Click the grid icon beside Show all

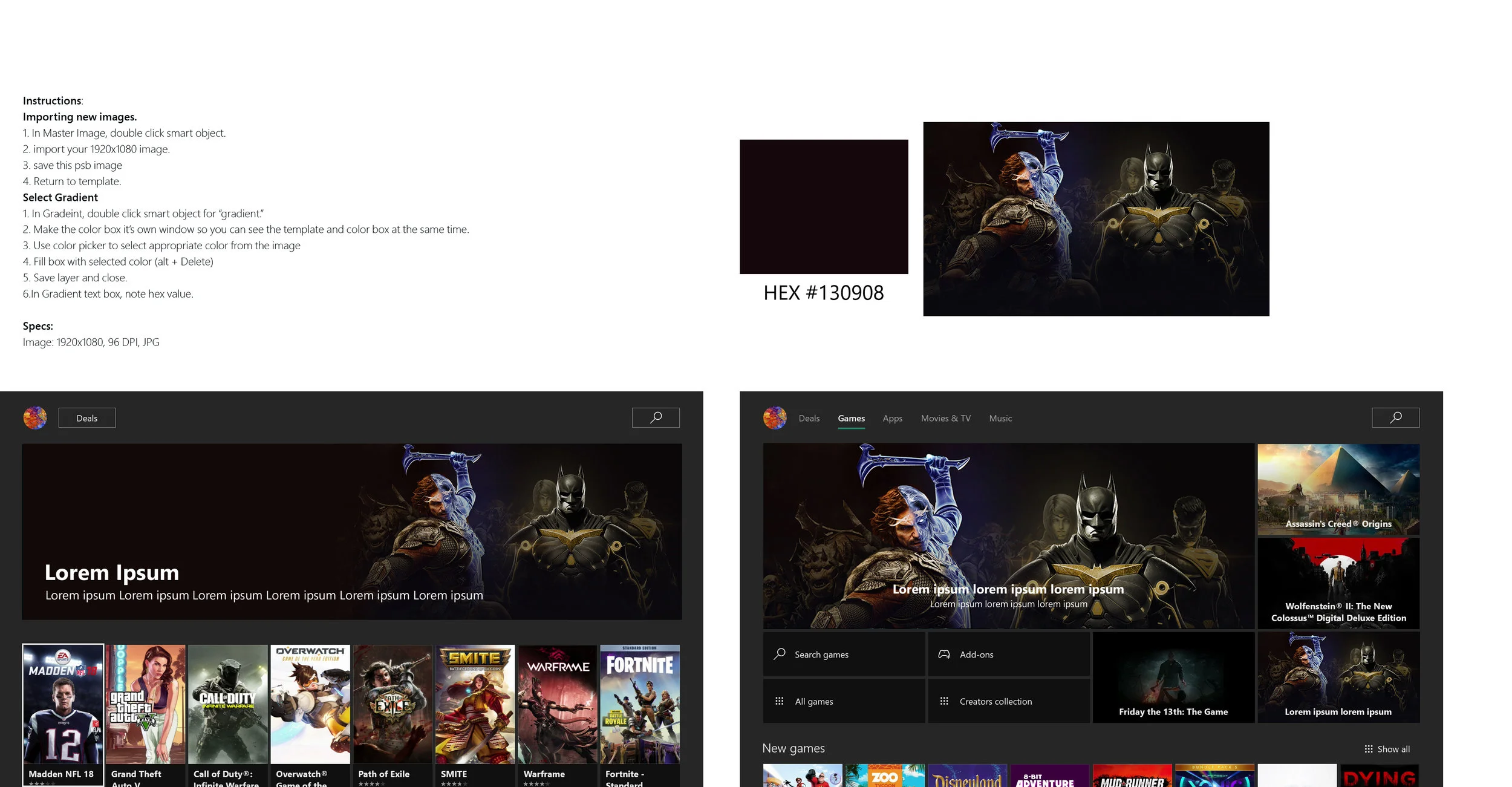1369,749
